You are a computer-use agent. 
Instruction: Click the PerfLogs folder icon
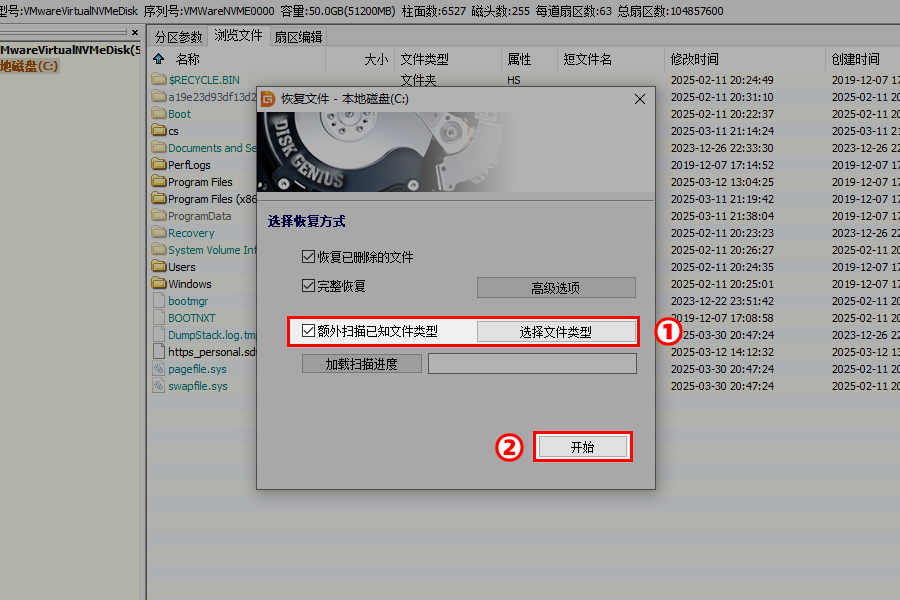[159, 164]
